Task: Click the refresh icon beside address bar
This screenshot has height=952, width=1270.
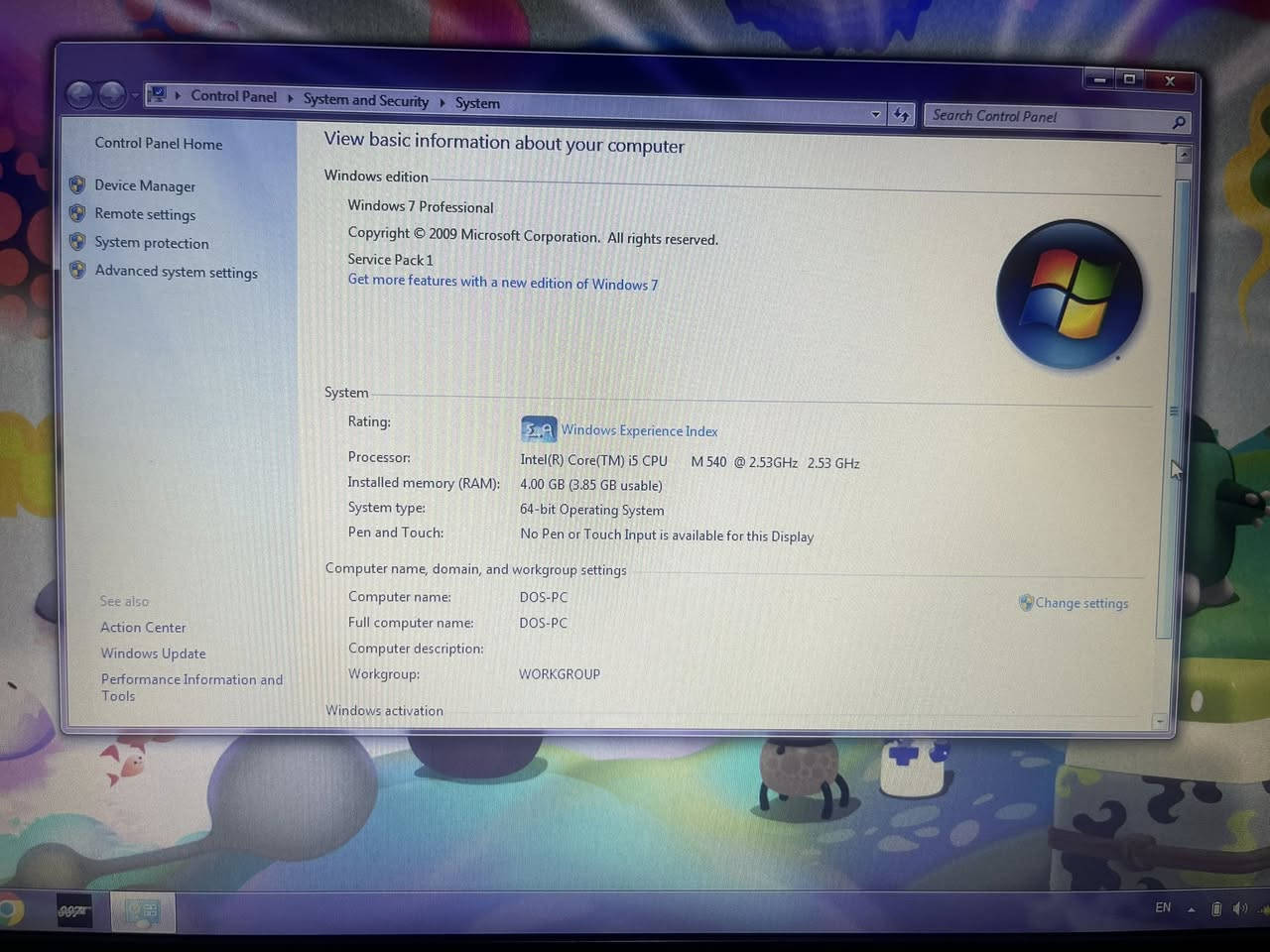Action: [x=901, y=115]
